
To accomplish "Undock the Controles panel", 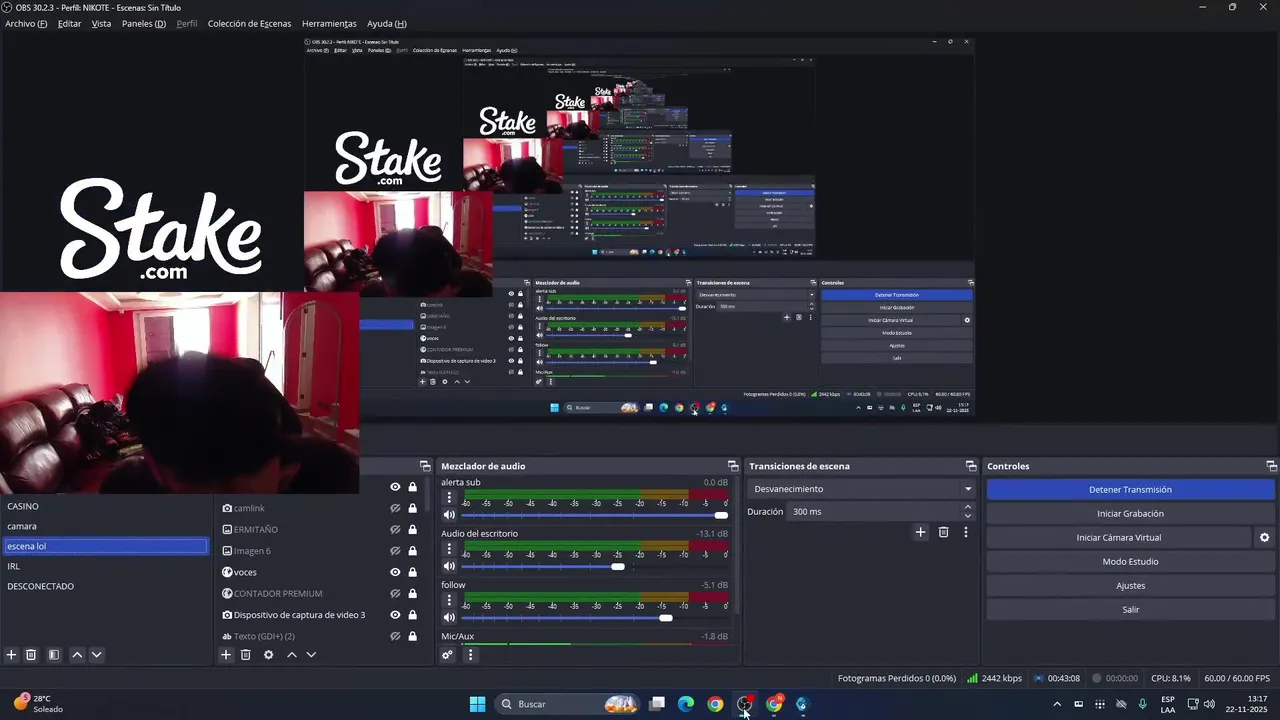I will coord(1272,466).
